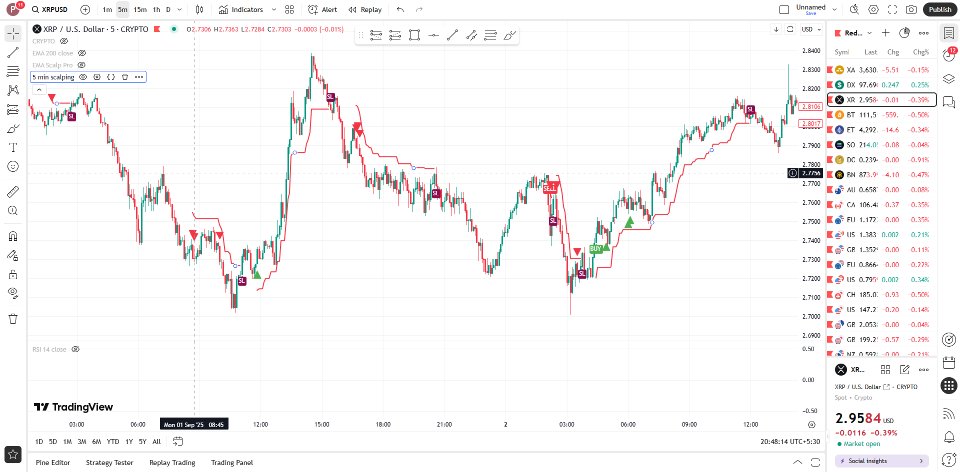Open the indicator templates grid icon
Image resolution: width=960 pixels, height=472 pixels.
pyautogui.click(x=290, y=10)
